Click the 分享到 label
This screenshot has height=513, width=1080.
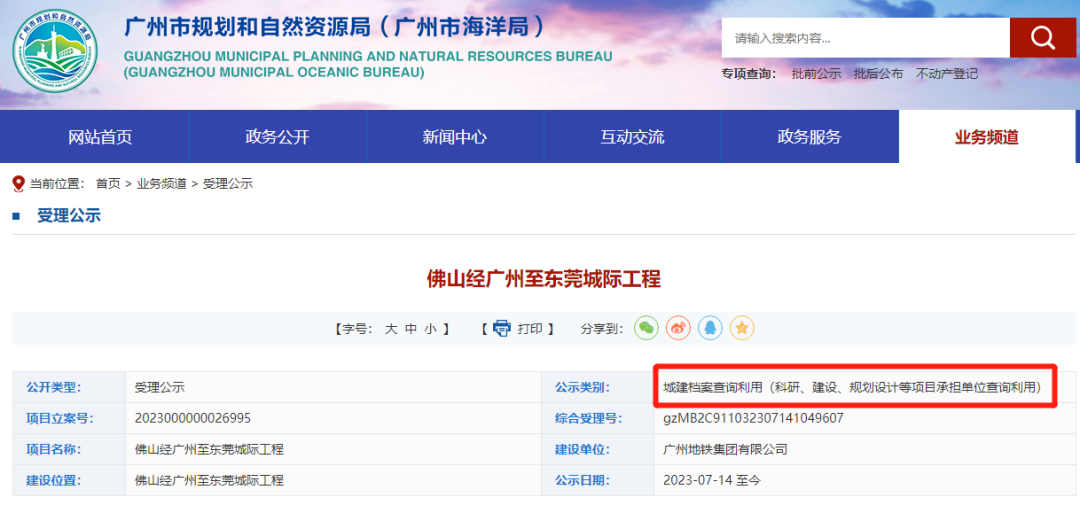tap(602, 329)
